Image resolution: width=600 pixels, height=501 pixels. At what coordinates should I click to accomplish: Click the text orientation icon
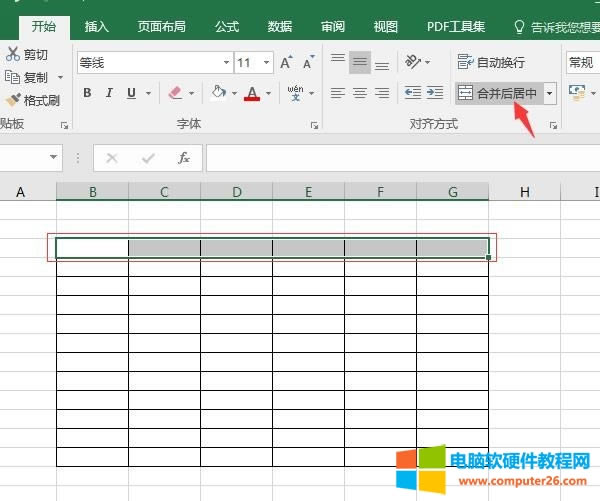click(x=414, y=63)
